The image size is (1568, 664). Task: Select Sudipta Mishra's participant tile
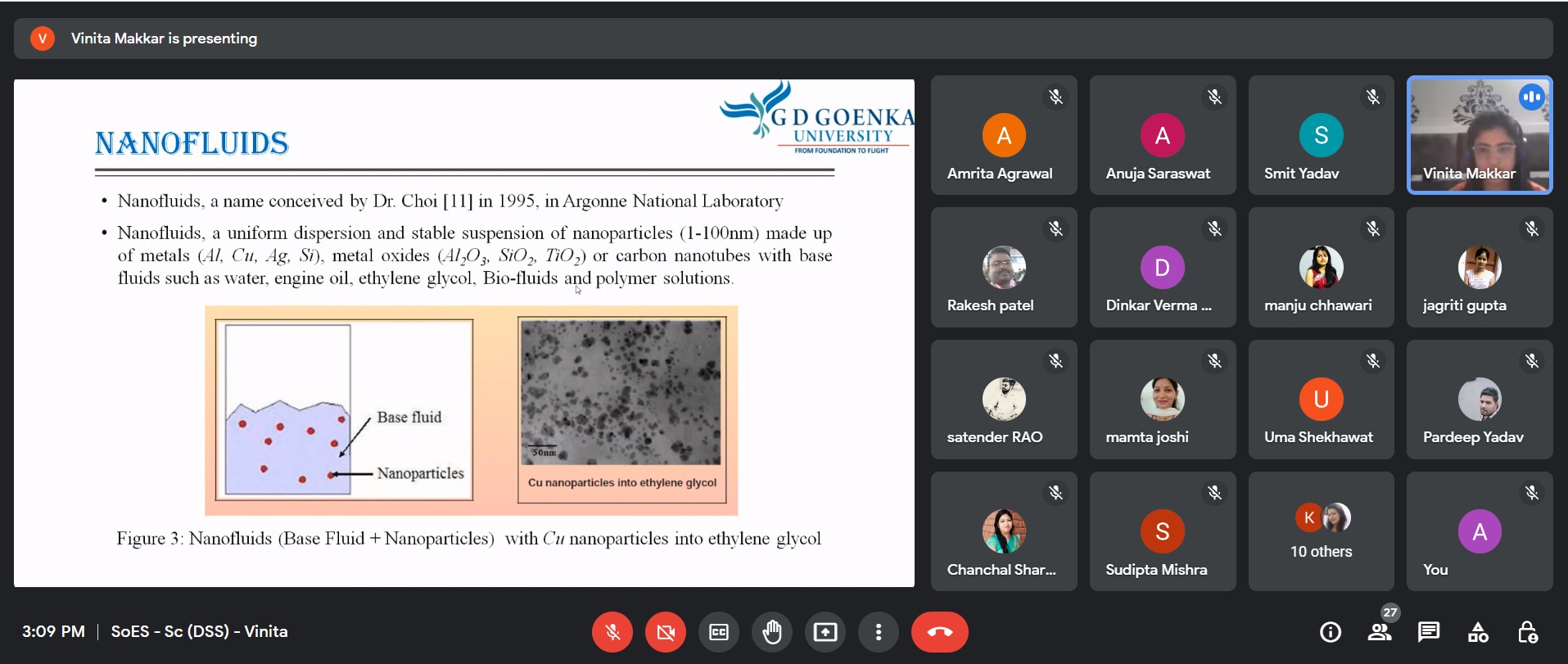1162,531
